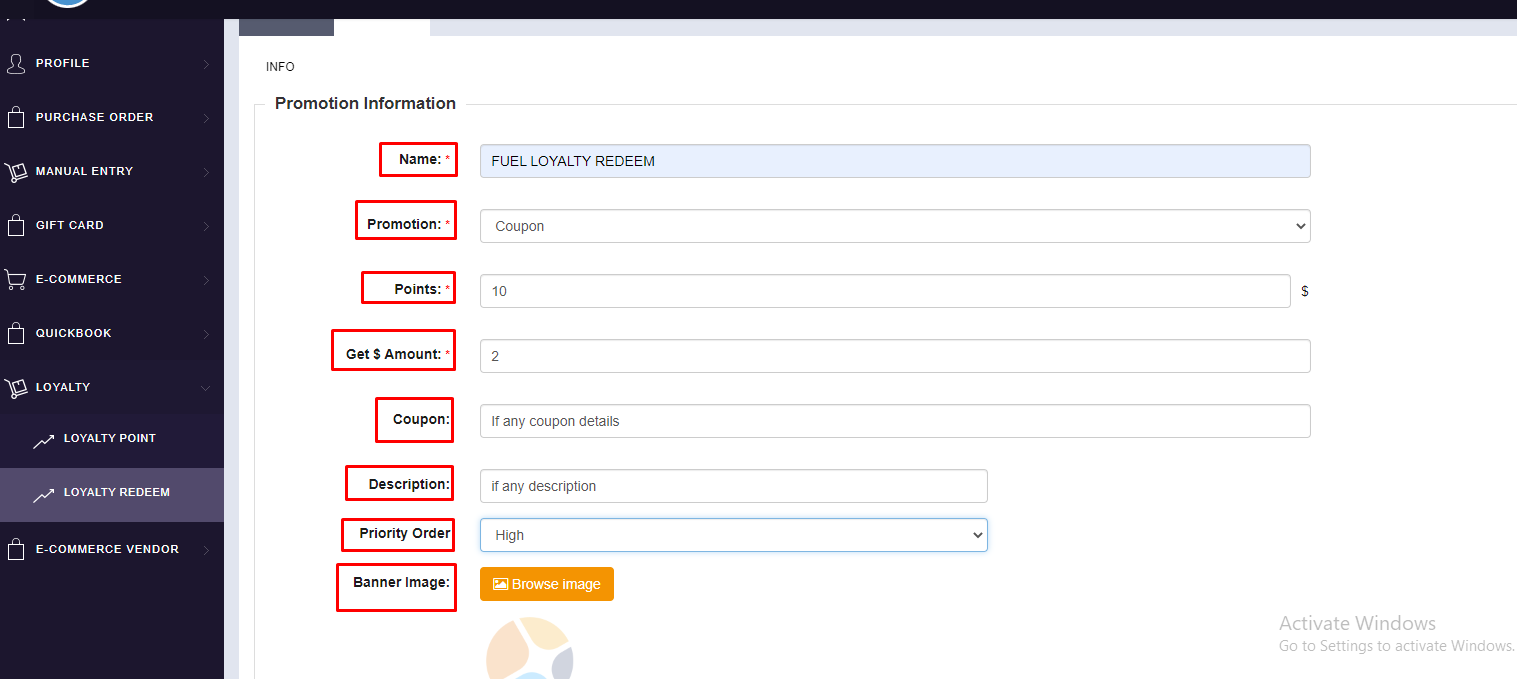Click the Browse image button

click(x=546, y=584)
